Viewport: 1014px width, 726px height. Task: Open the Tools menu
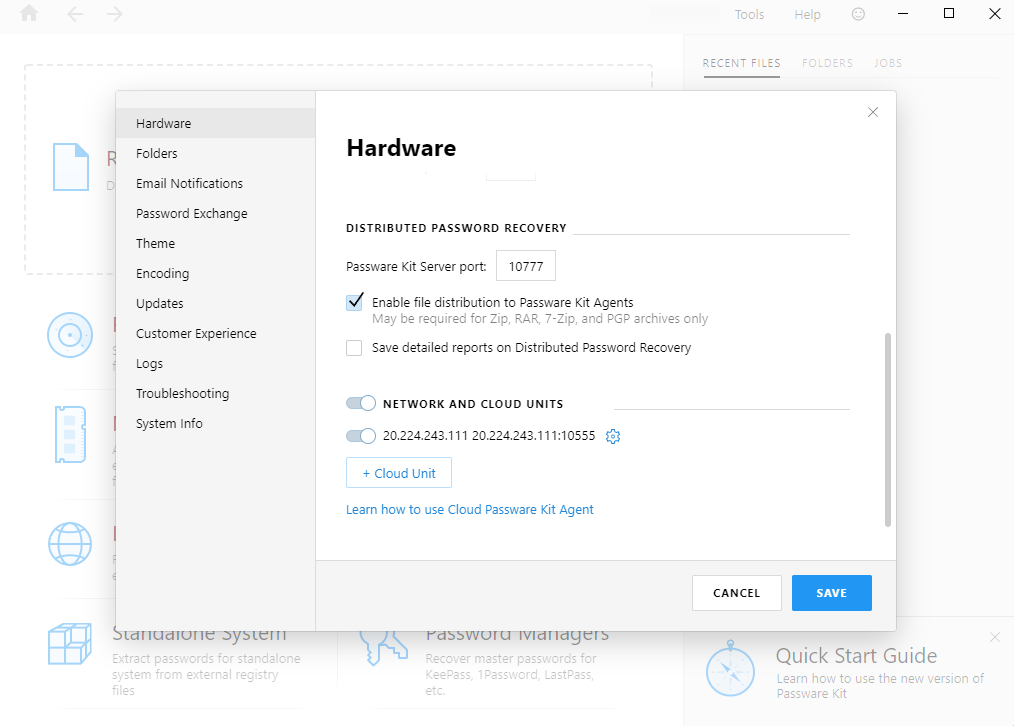click(x=750, y=14)
